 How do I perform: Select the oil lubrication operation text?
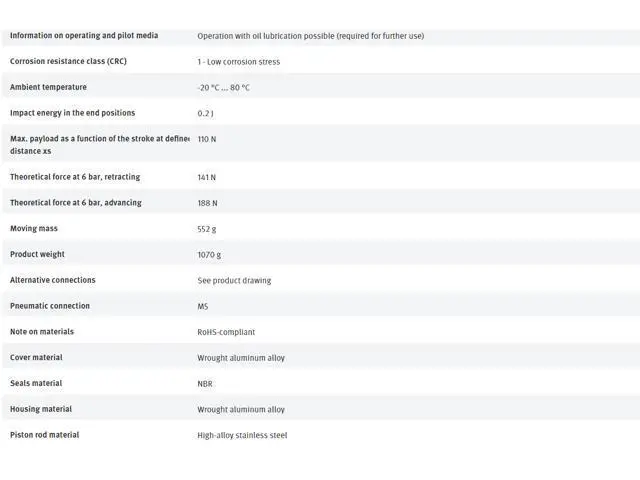click(310, 36)
